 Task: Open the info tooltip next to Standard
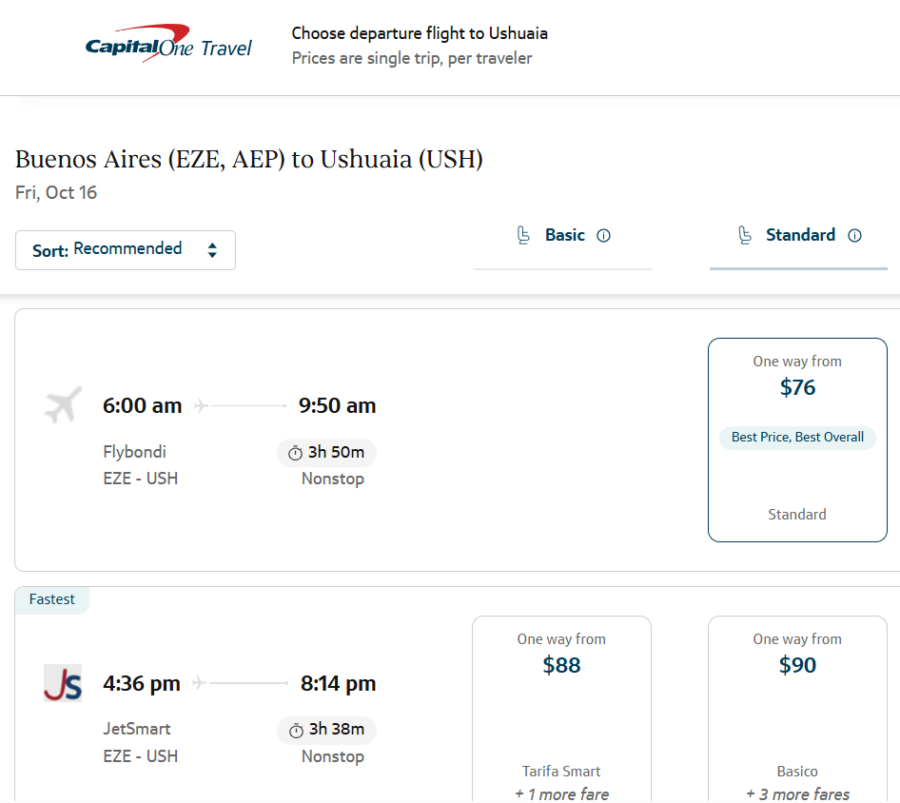tap(855, 235)
